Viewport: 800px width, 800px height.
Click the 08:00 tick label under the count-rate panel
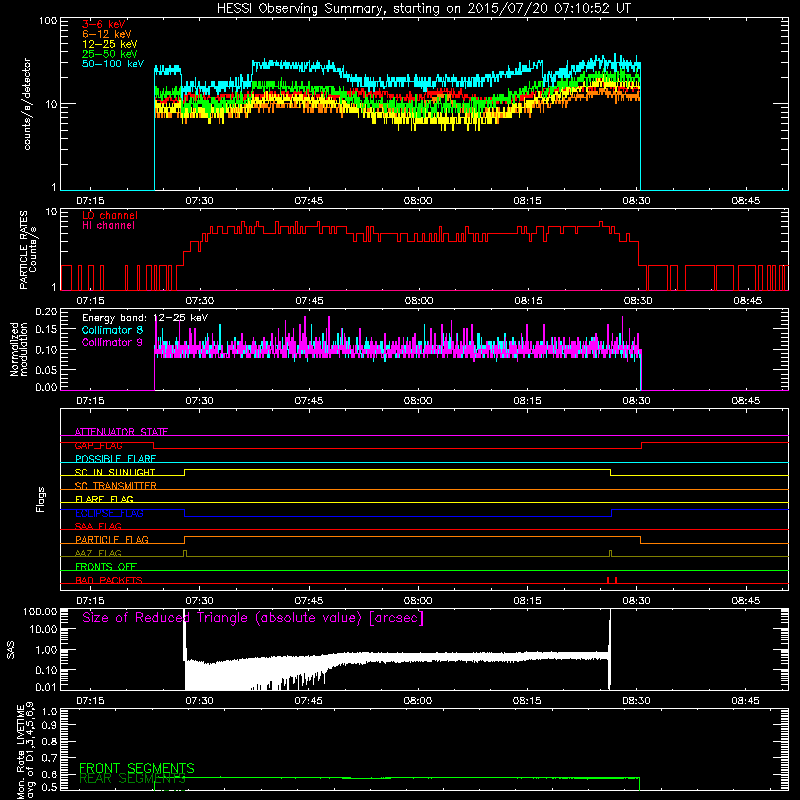point(418,201)
